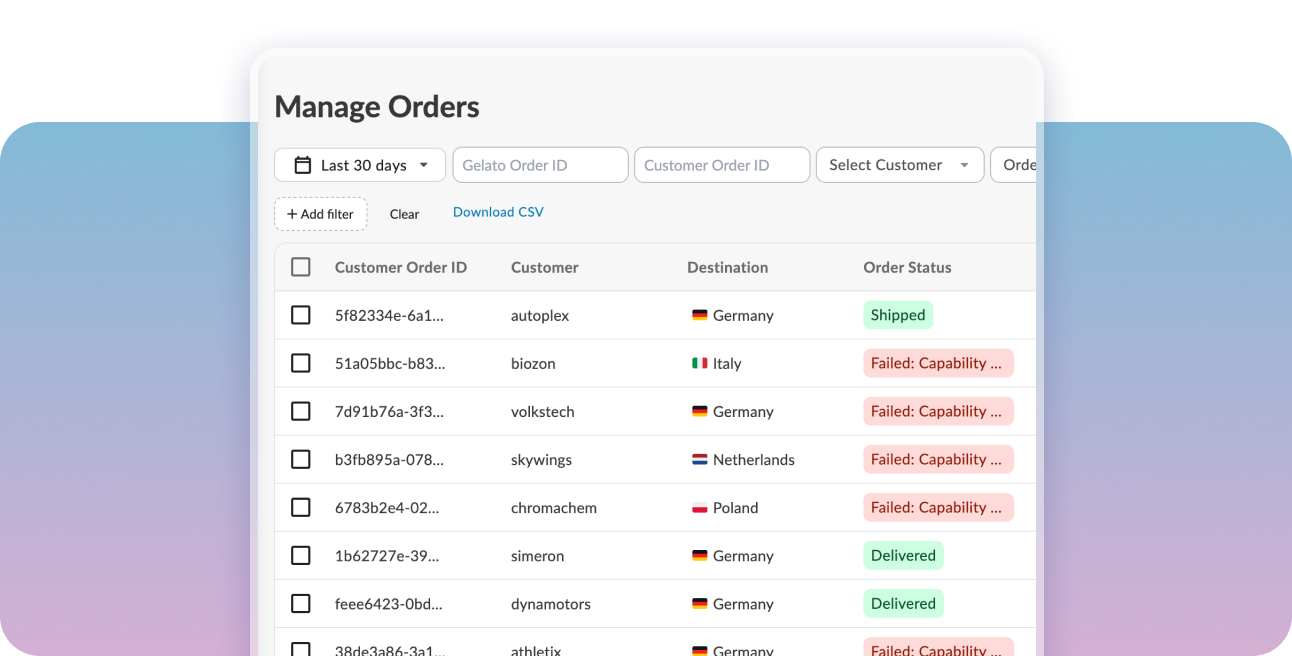
Task: Check the box for order feee6423-0bd
Action: pos(301,603)
